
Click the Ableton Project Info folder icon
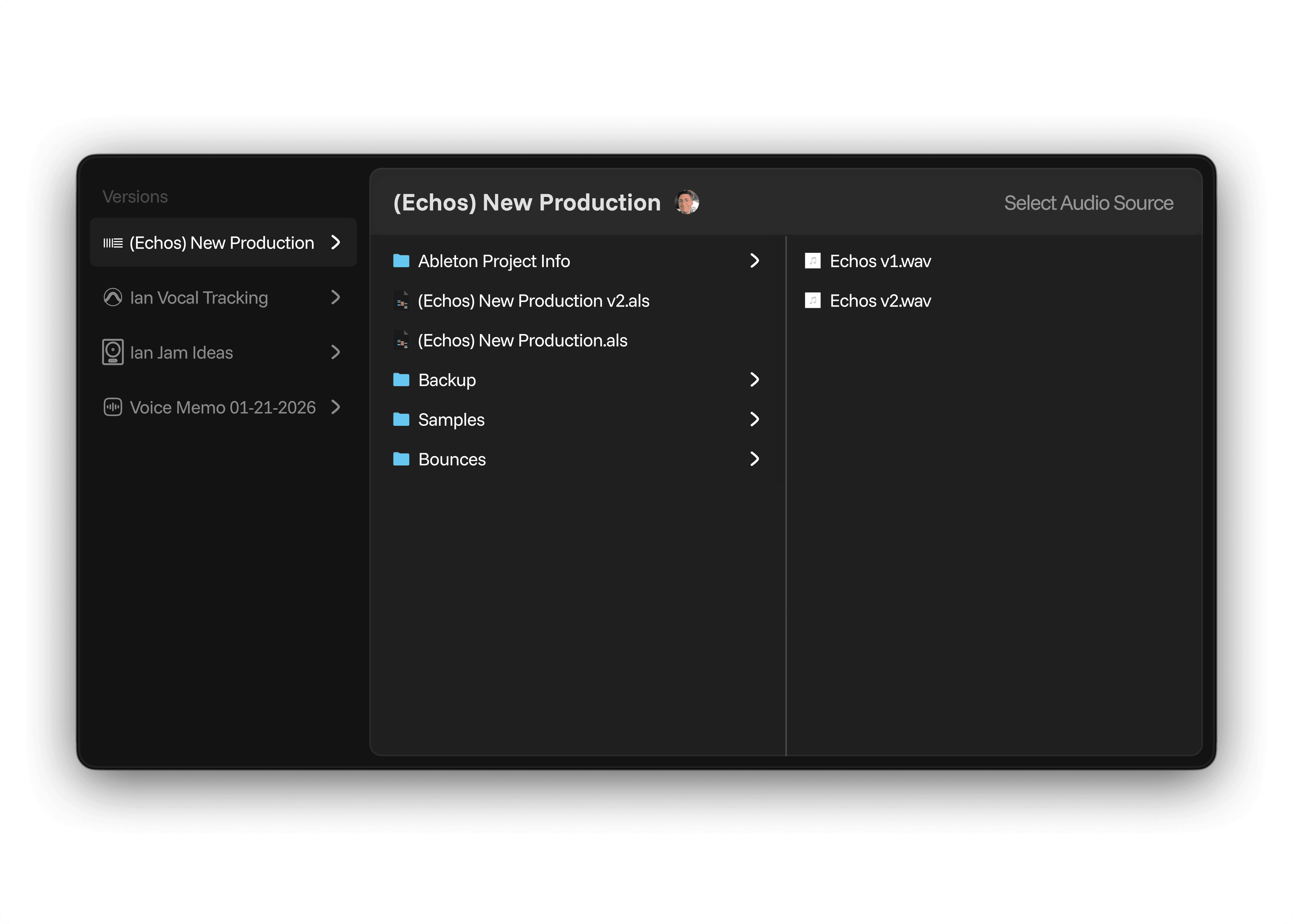401,261
